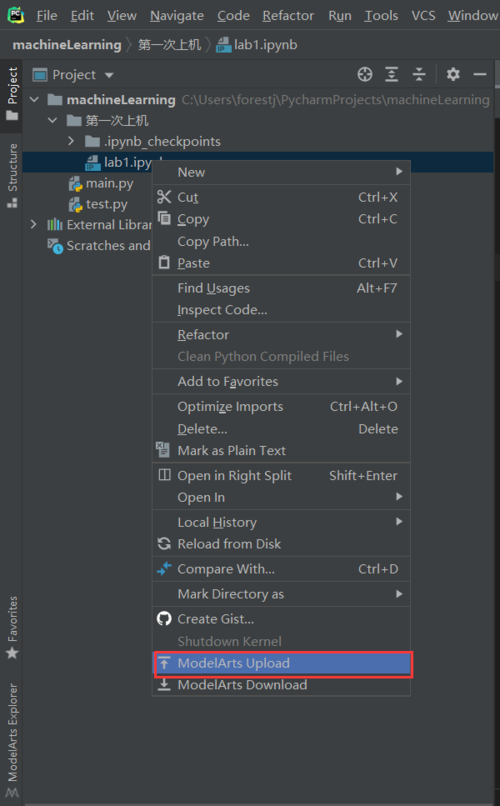Image resolution: width=500 pixels, height=806 pixels.
Task: Expand the New submenu
Action: pos(399,172)
